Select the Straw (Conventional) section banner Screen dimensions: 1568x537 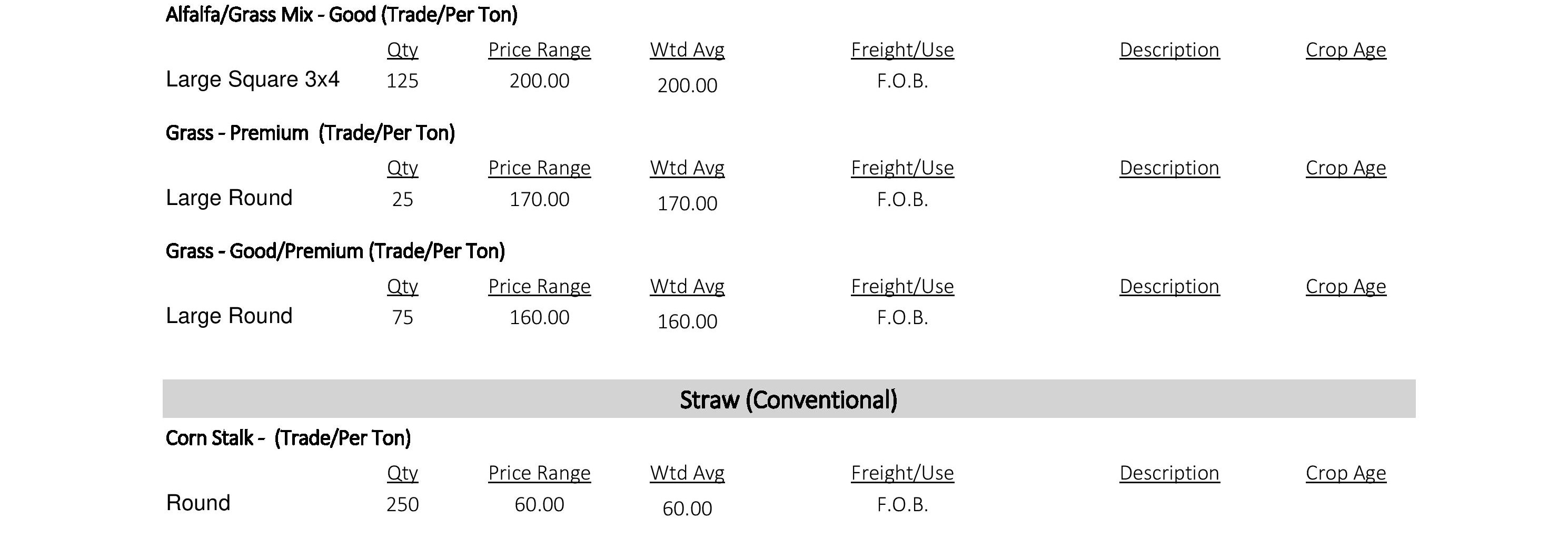(x=789, y=399)
